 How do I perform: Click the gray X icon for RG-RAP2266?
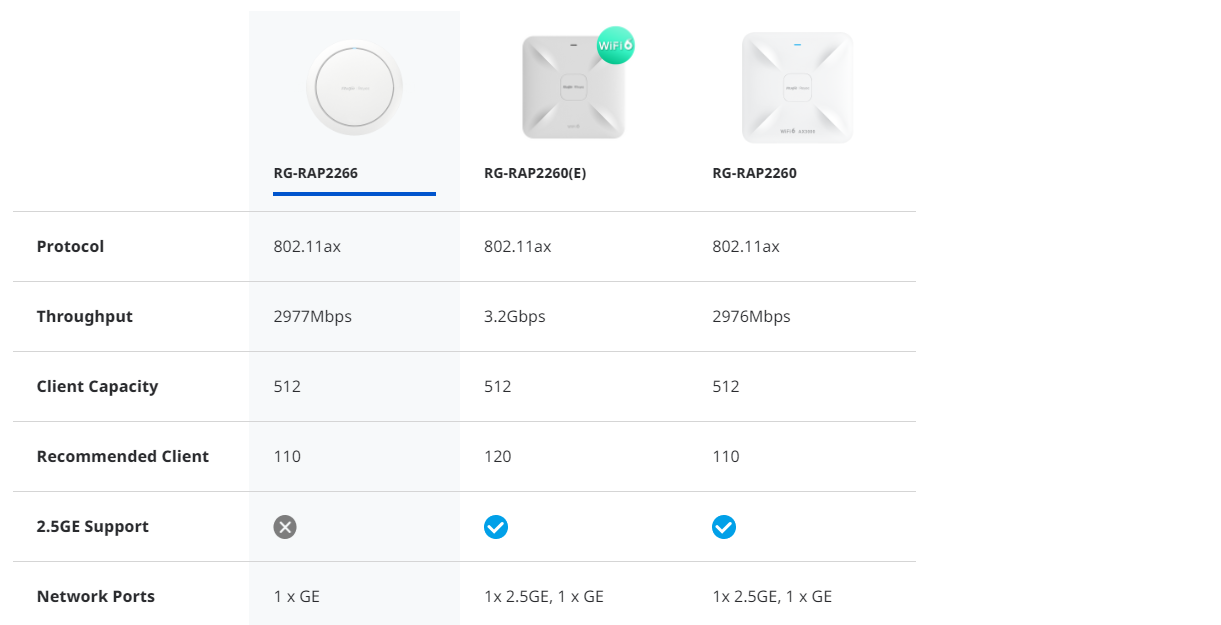pyautogui.click(x=285, y=527)
